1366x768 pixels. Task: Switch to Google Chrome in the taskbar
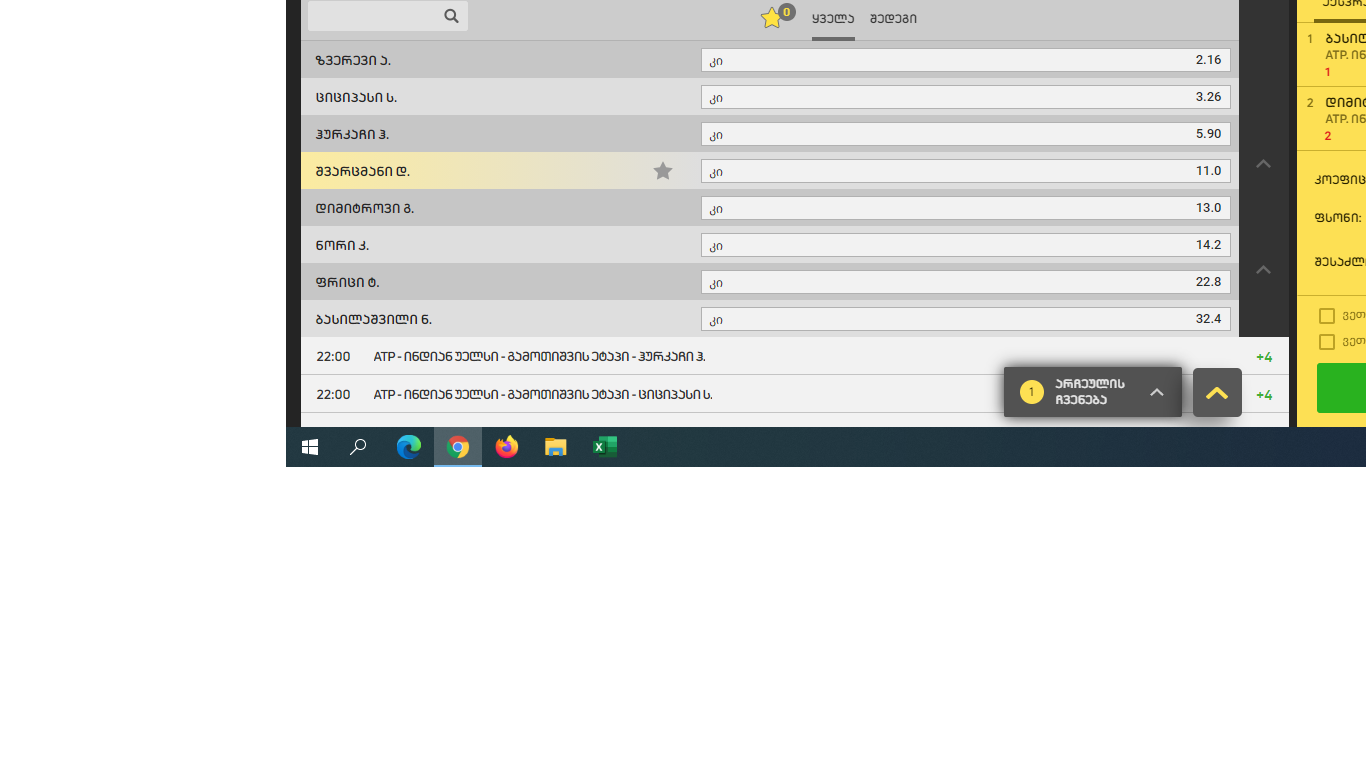click(x=458, y=447)
